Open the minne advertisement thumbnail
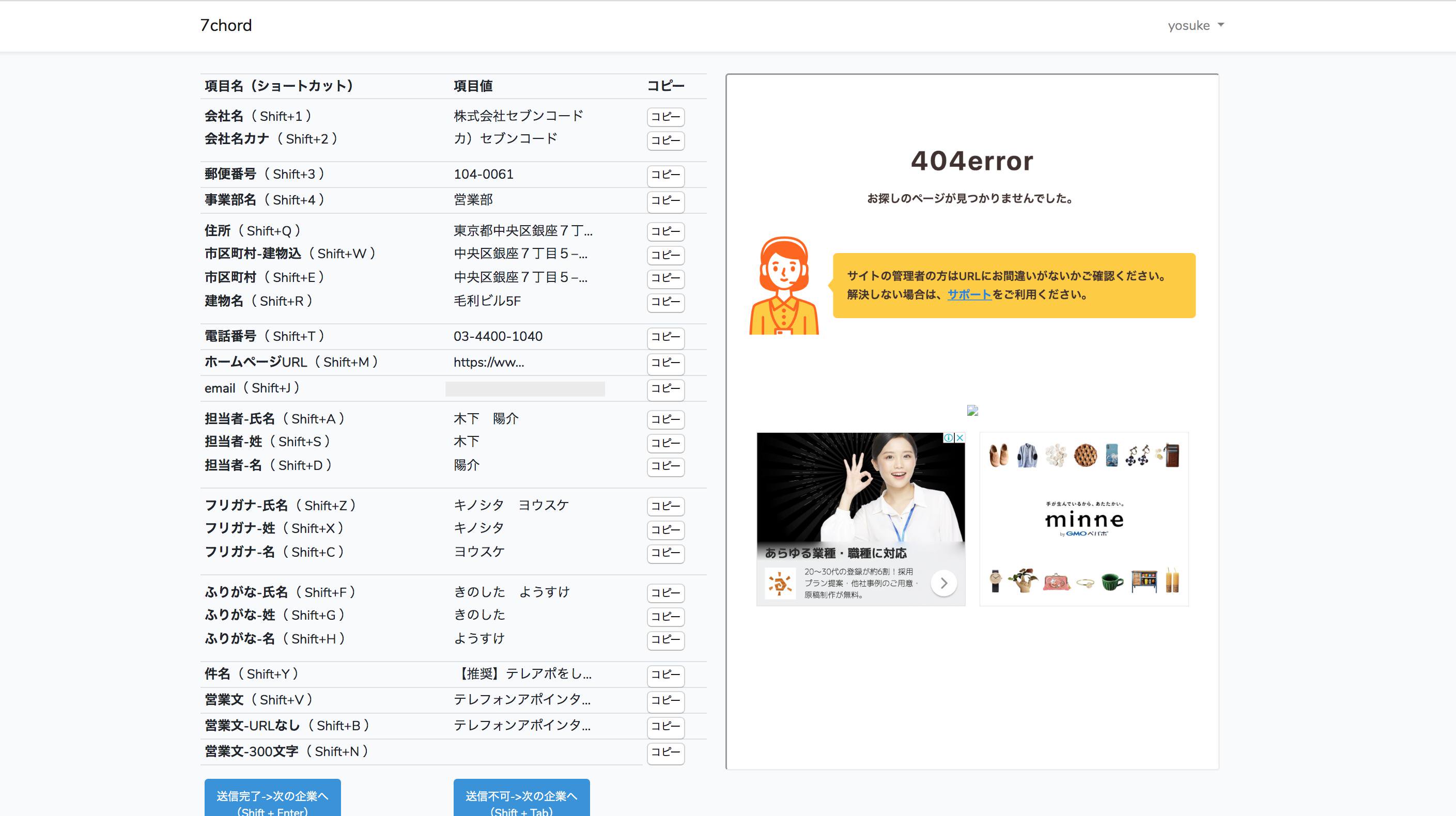Screen dimensions: 1456x816 1083,519
